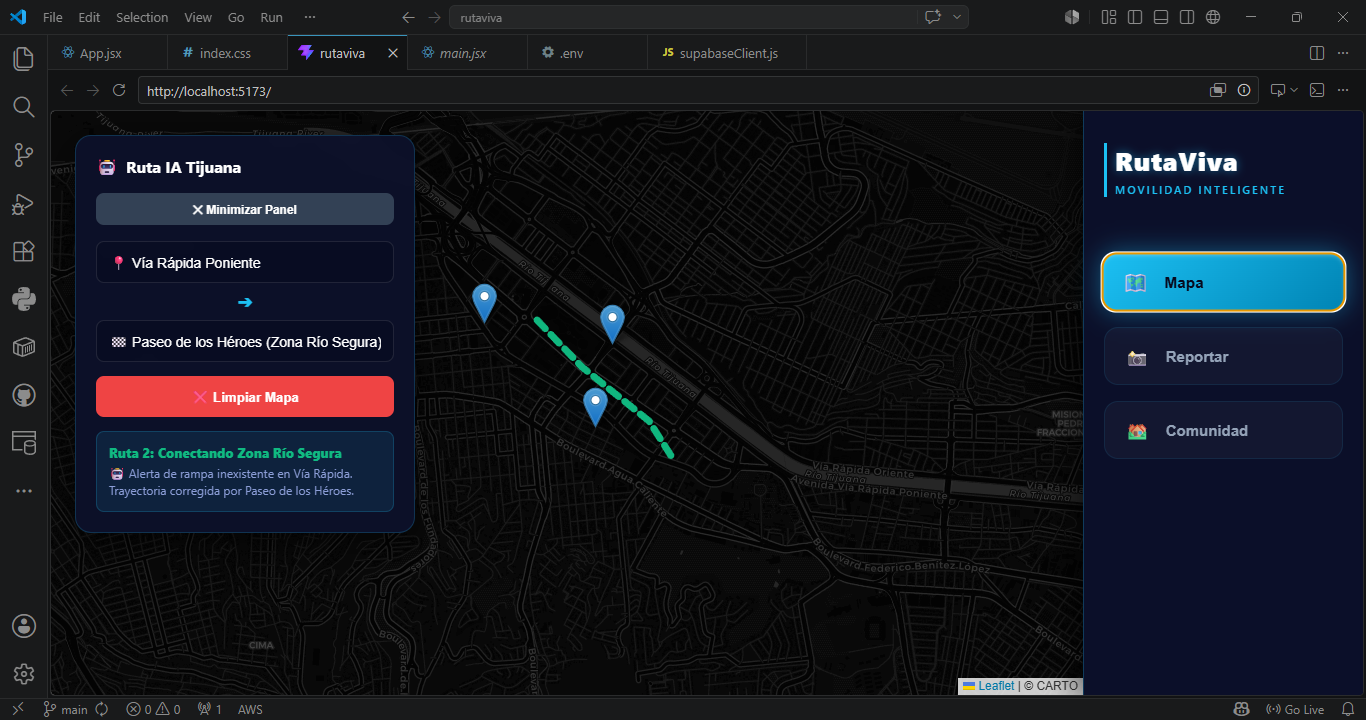Switch to the supabaseClient.js tab
The image size is (1366, 720).
point(728,53)
